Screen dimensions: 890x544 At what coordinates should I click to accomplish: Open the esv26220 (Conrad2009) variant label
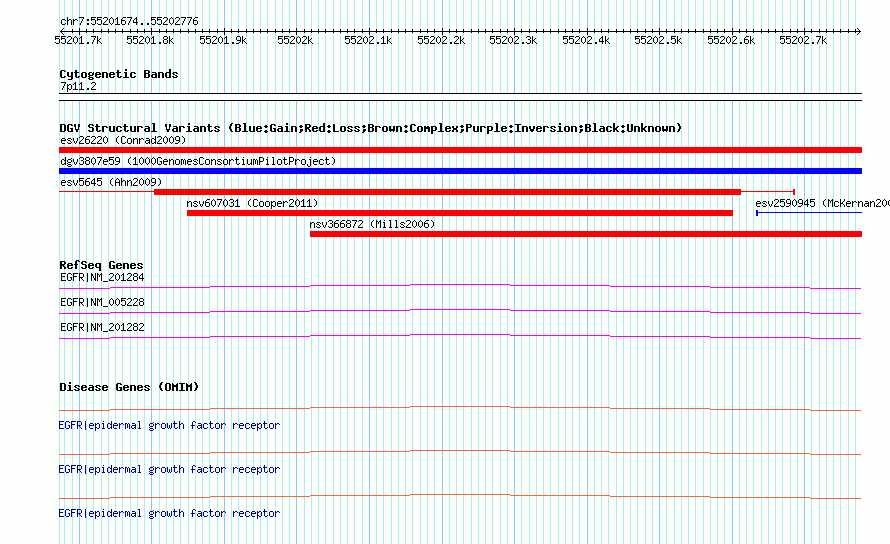[123, 140]
